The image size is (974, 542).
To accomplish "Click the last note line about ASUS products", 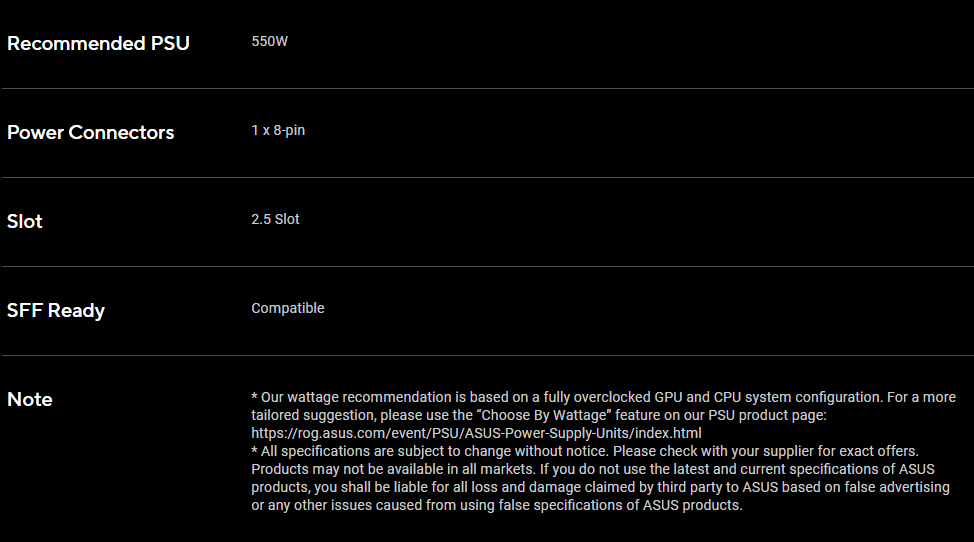I will point(497,505).
